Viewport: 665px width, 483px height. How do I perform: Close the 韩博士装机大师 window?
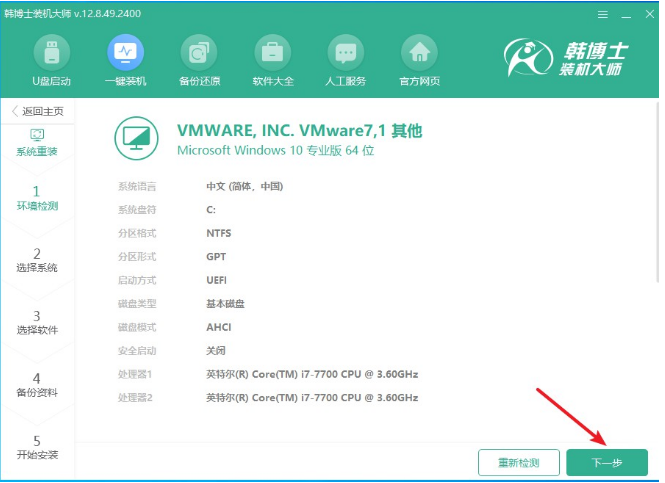coord(650,14)
